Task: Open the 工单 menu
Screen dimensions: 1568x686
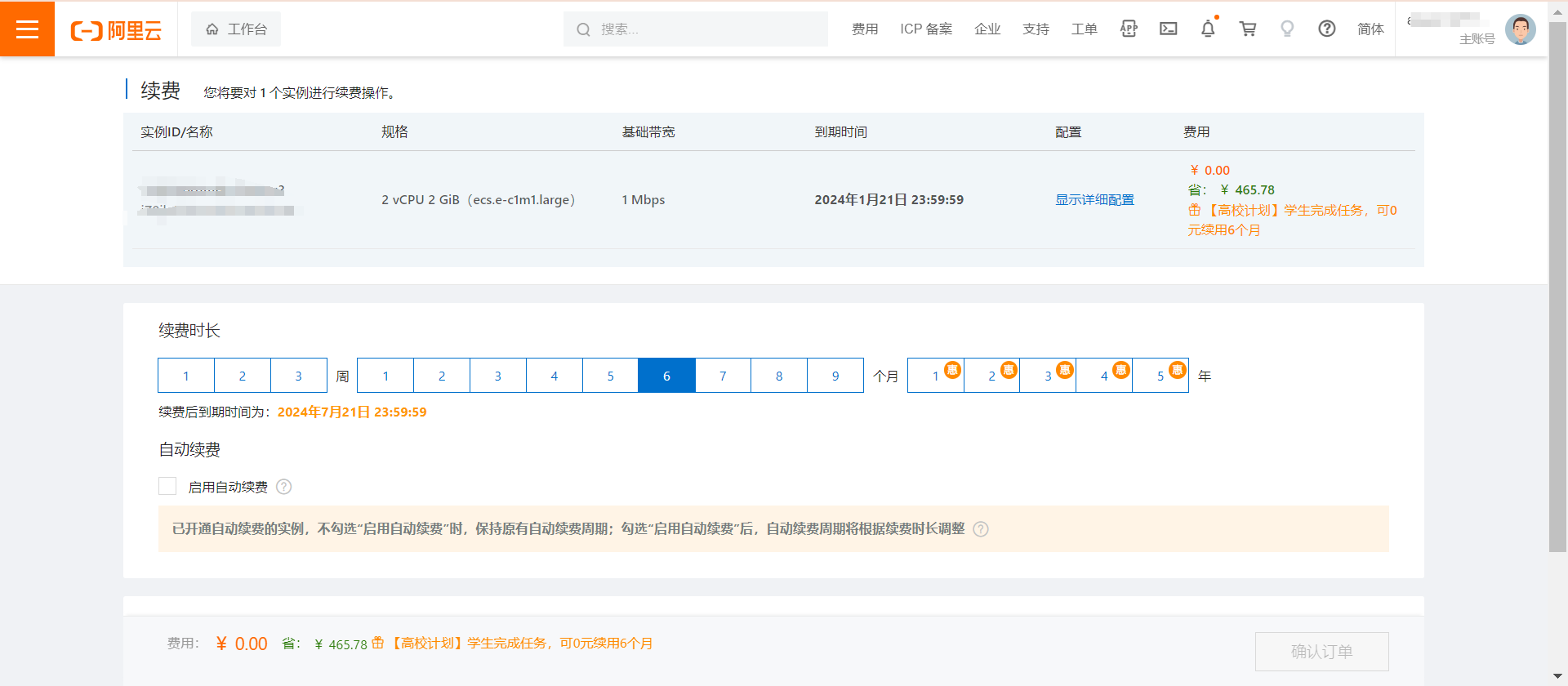Action: click(1084, 29)
